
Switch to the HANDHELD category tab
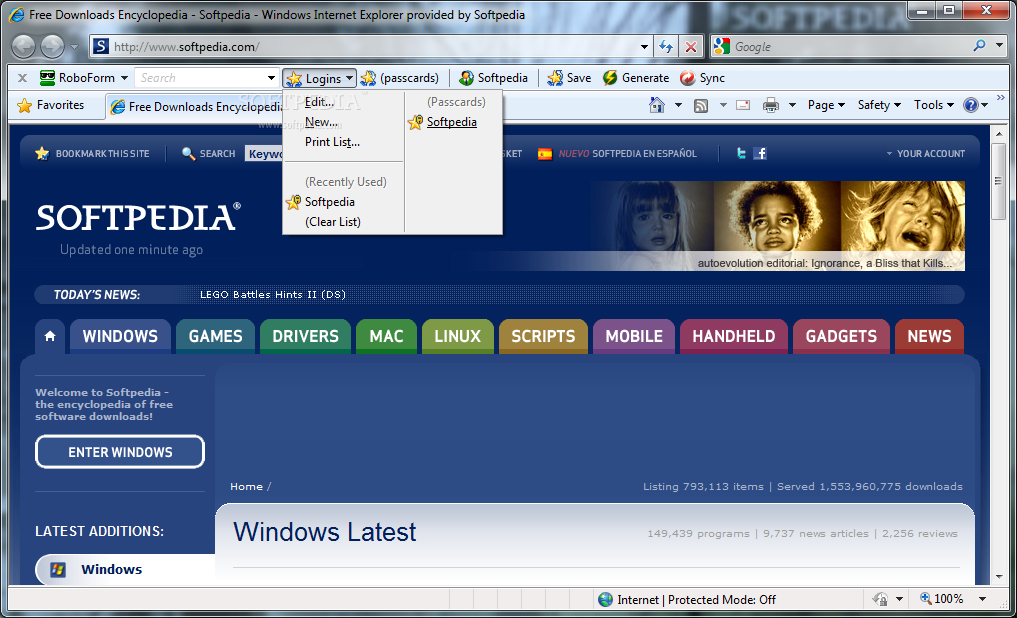click(x=734, y=336)
